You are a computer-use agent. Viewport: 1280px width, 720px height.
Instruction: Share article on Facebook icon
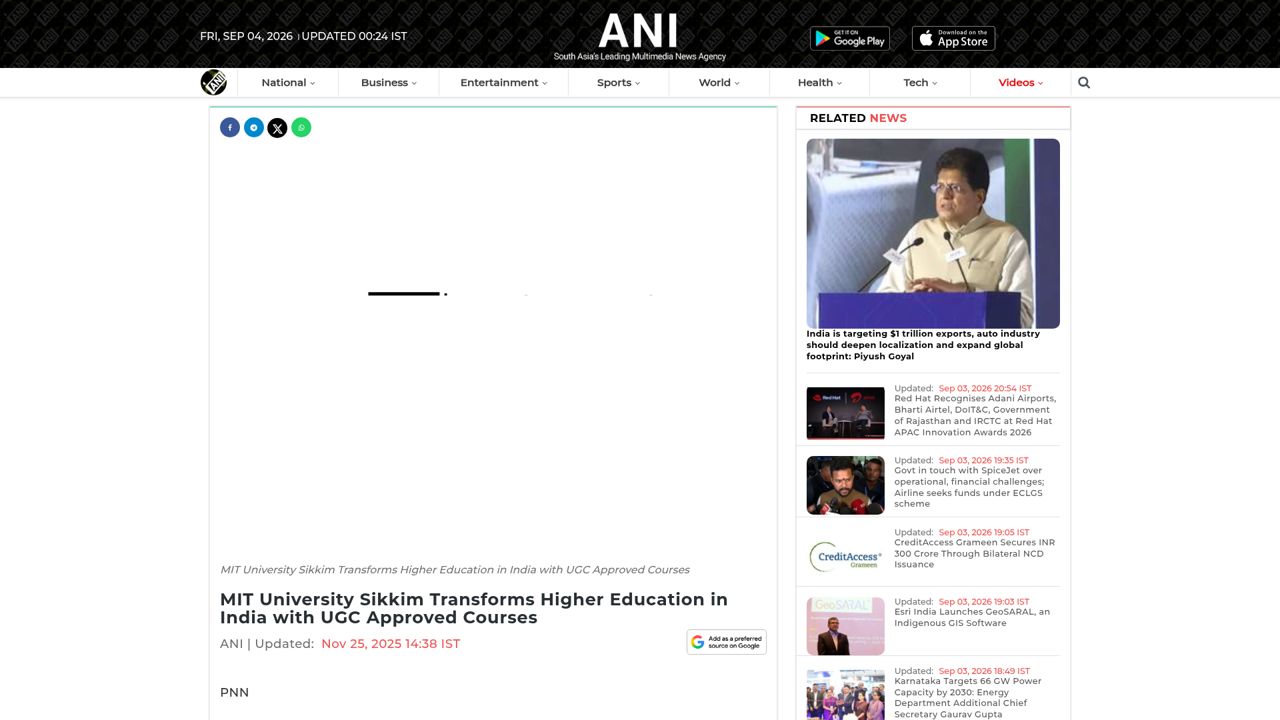[230, 127]
